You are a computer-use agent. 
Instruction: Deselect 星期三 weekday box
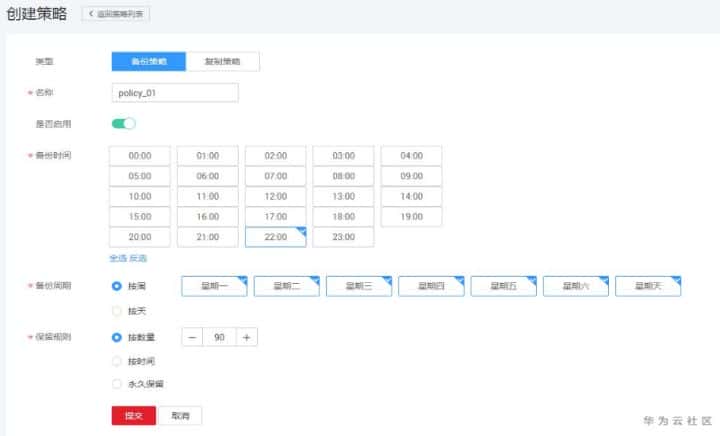point(359,286)
